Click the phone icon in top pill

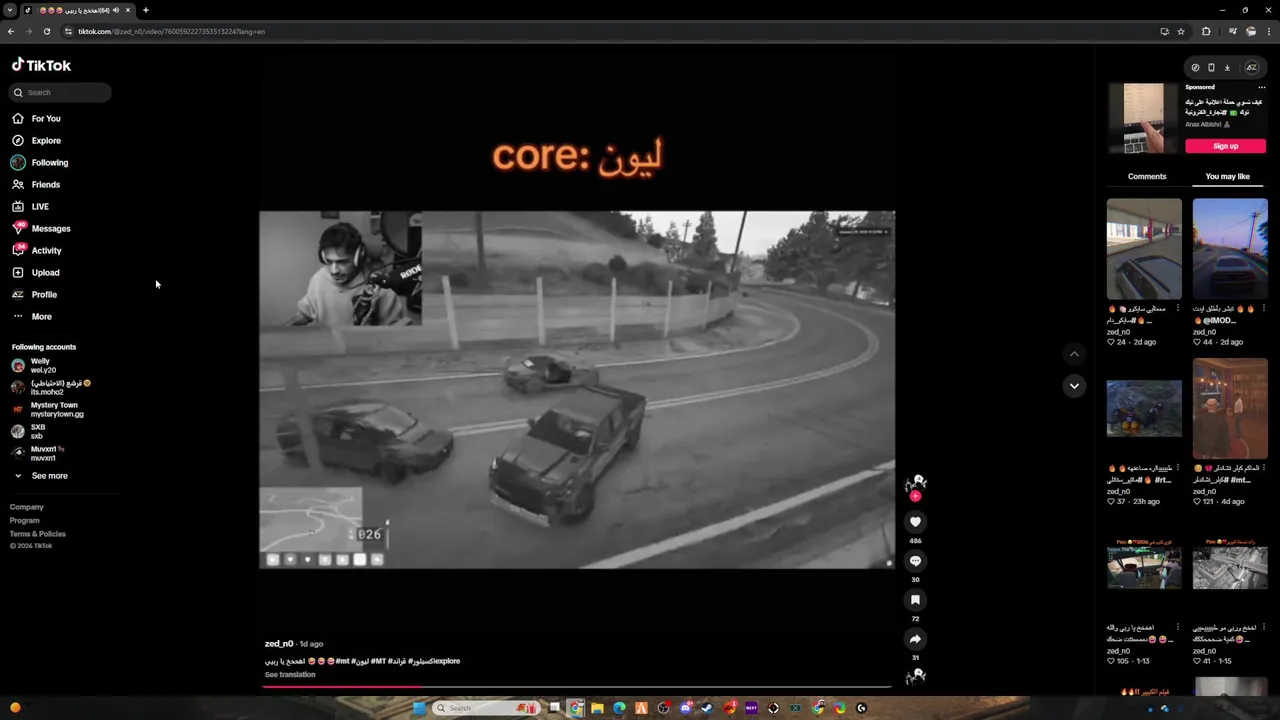coord(1211,67)
